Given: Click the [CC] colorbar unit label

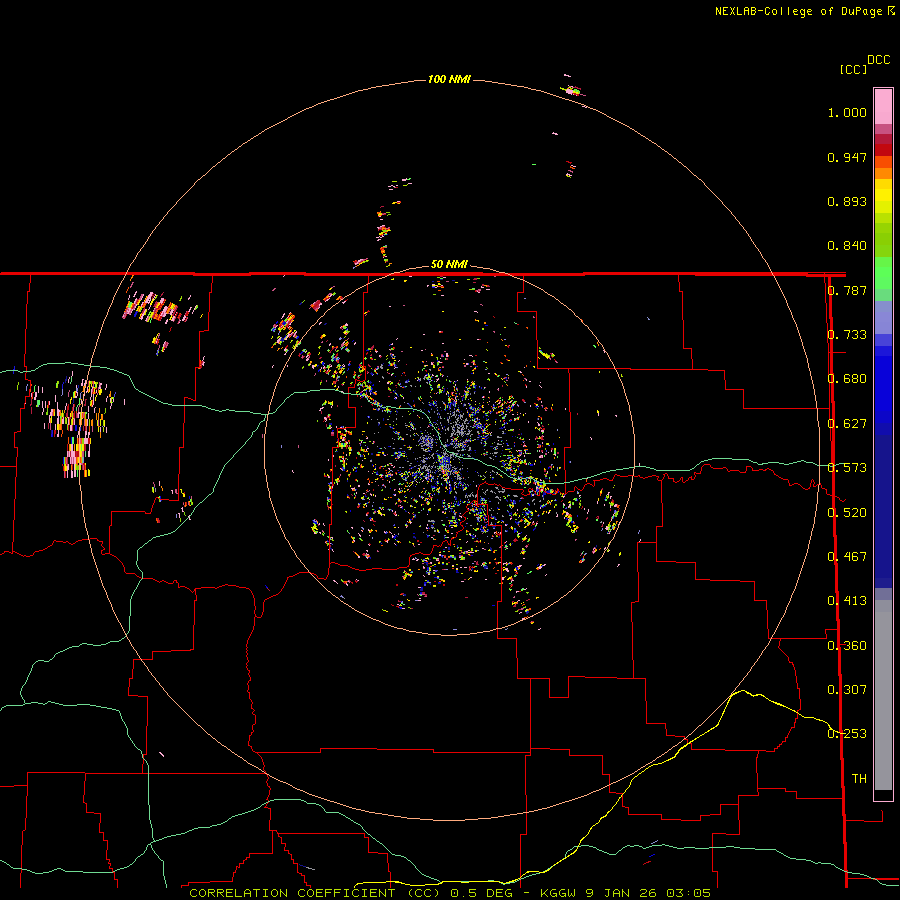Looking at the screenshot, I should pyautogui.click(x=853, y=69).
